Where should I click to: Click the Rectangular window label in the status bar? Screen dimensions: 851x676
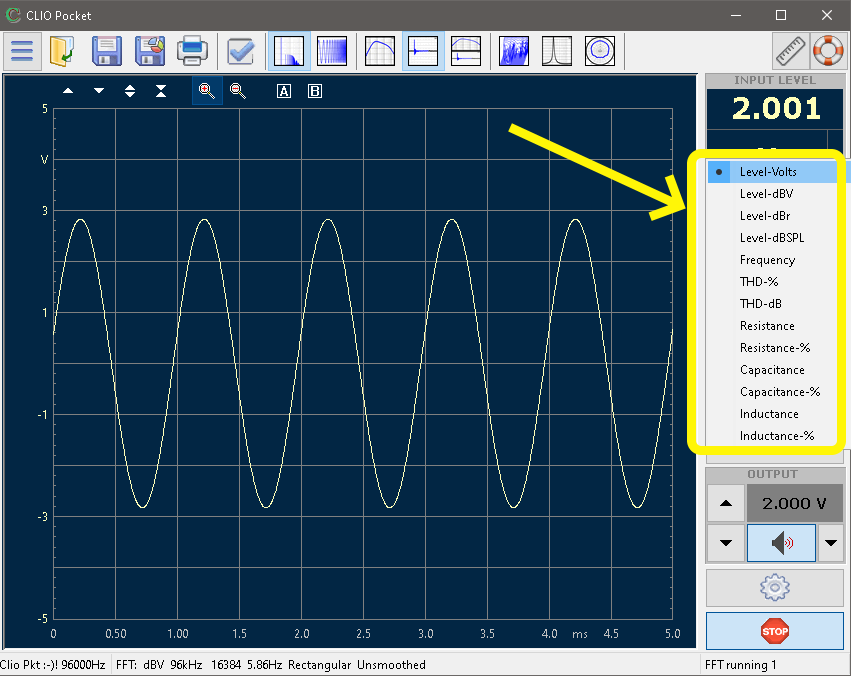point(319,665)
